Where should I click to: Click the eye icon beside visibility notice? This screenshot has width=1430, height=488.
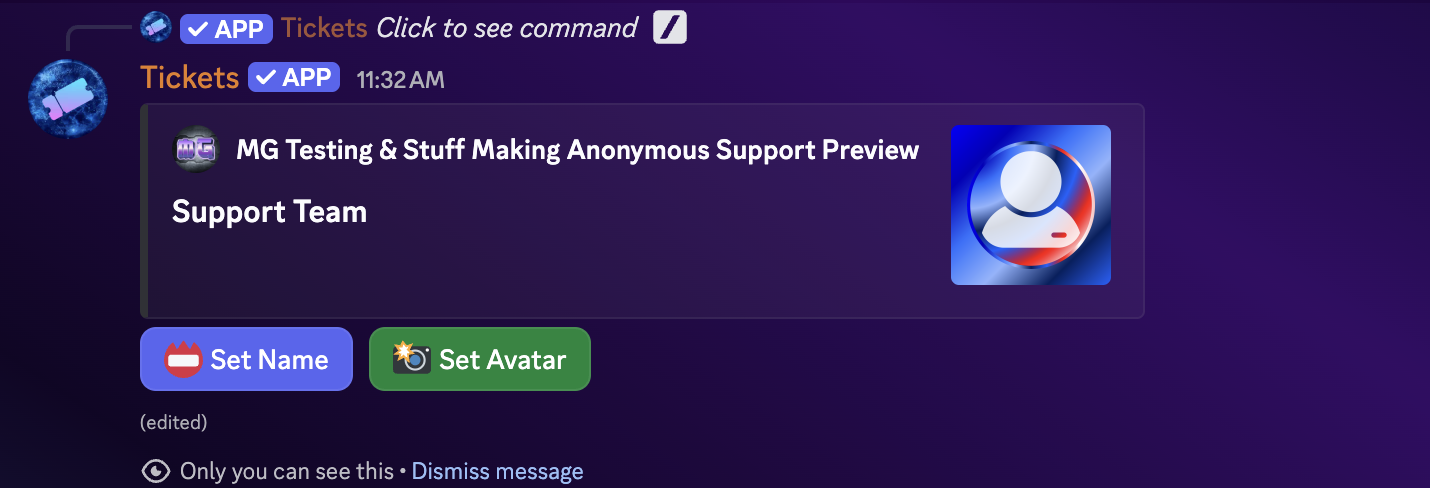pos(155,471)
